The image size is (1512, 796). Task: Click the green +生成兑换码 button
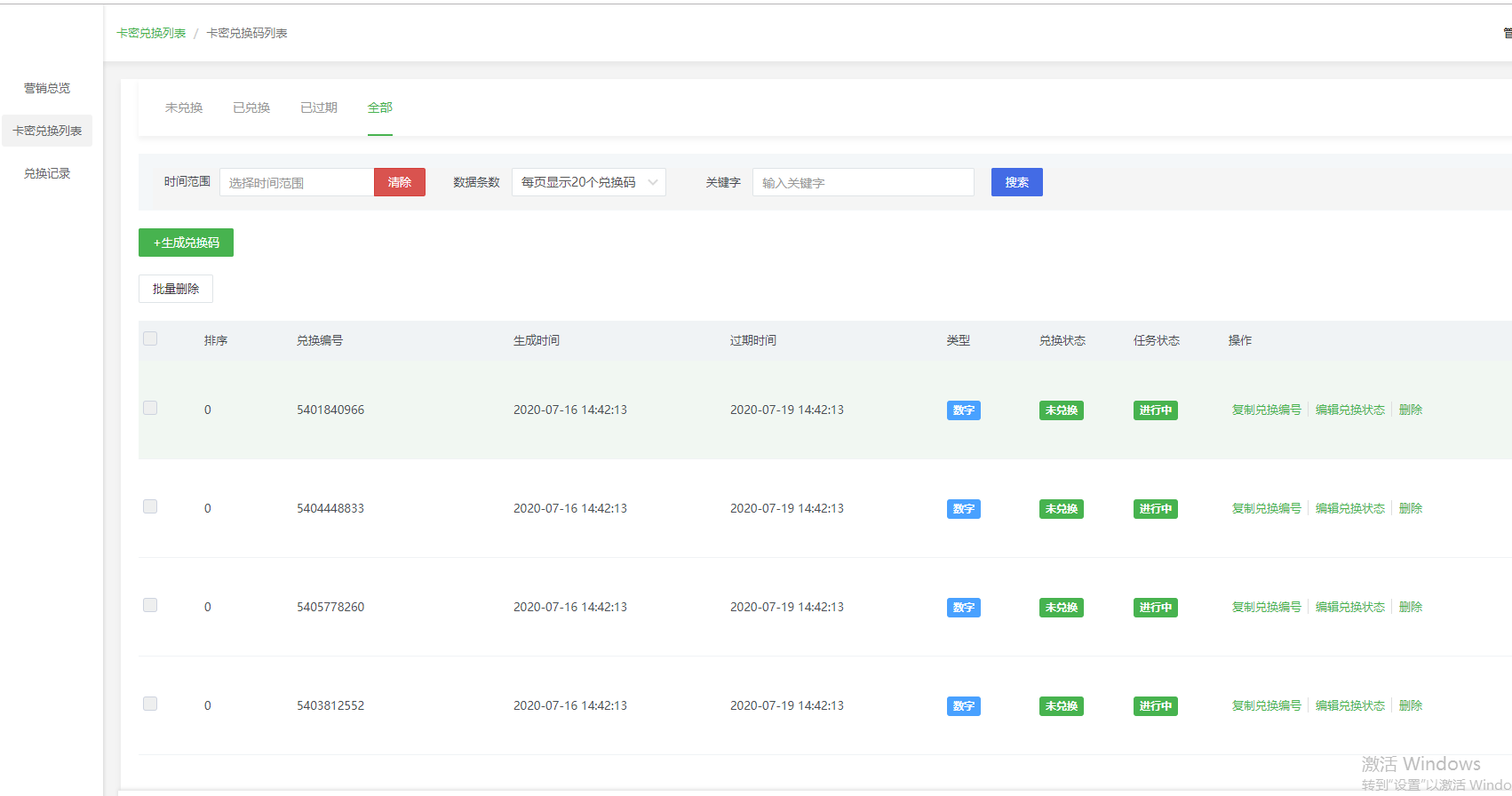[x=186, y=243]
